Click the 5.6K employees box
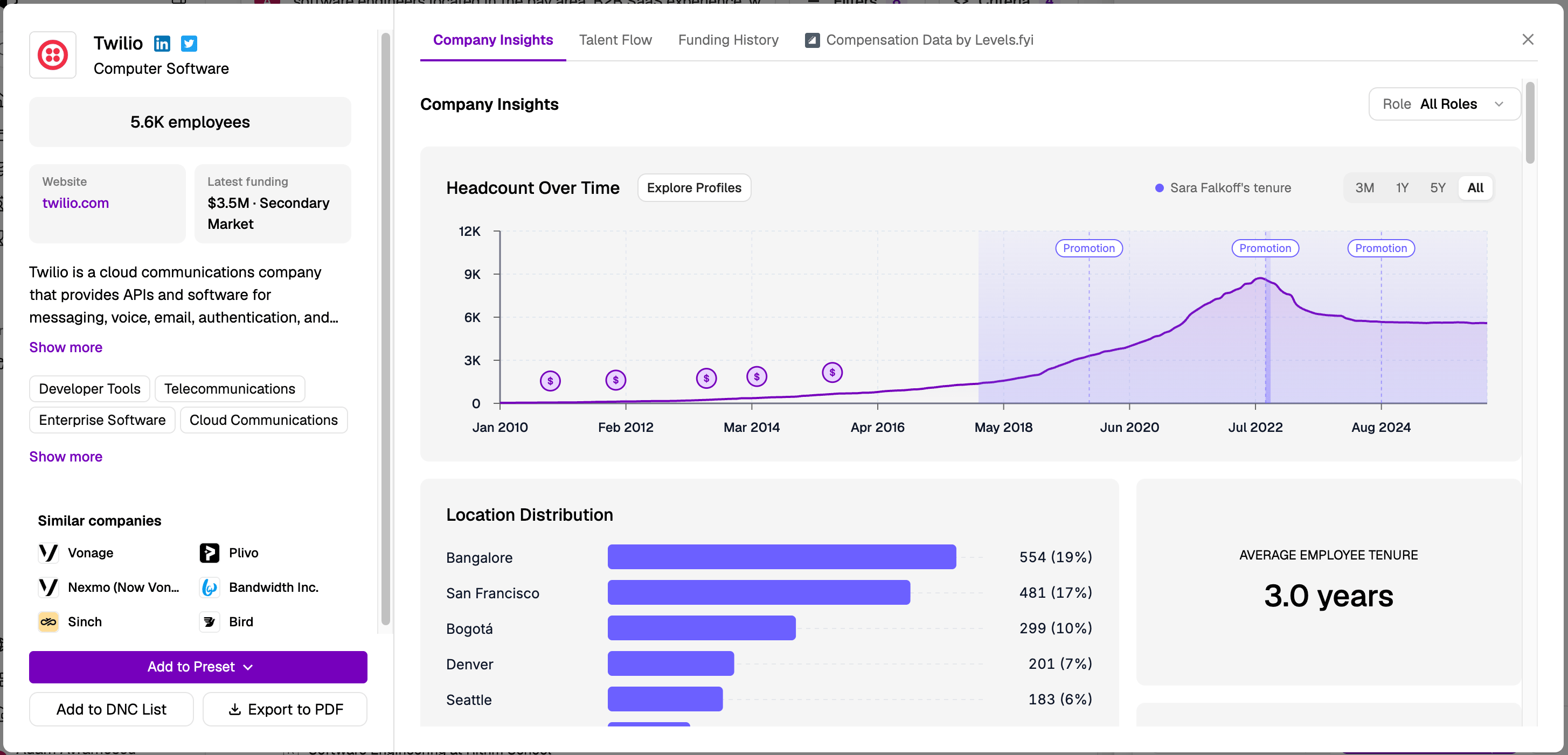 tap(190, 122)
